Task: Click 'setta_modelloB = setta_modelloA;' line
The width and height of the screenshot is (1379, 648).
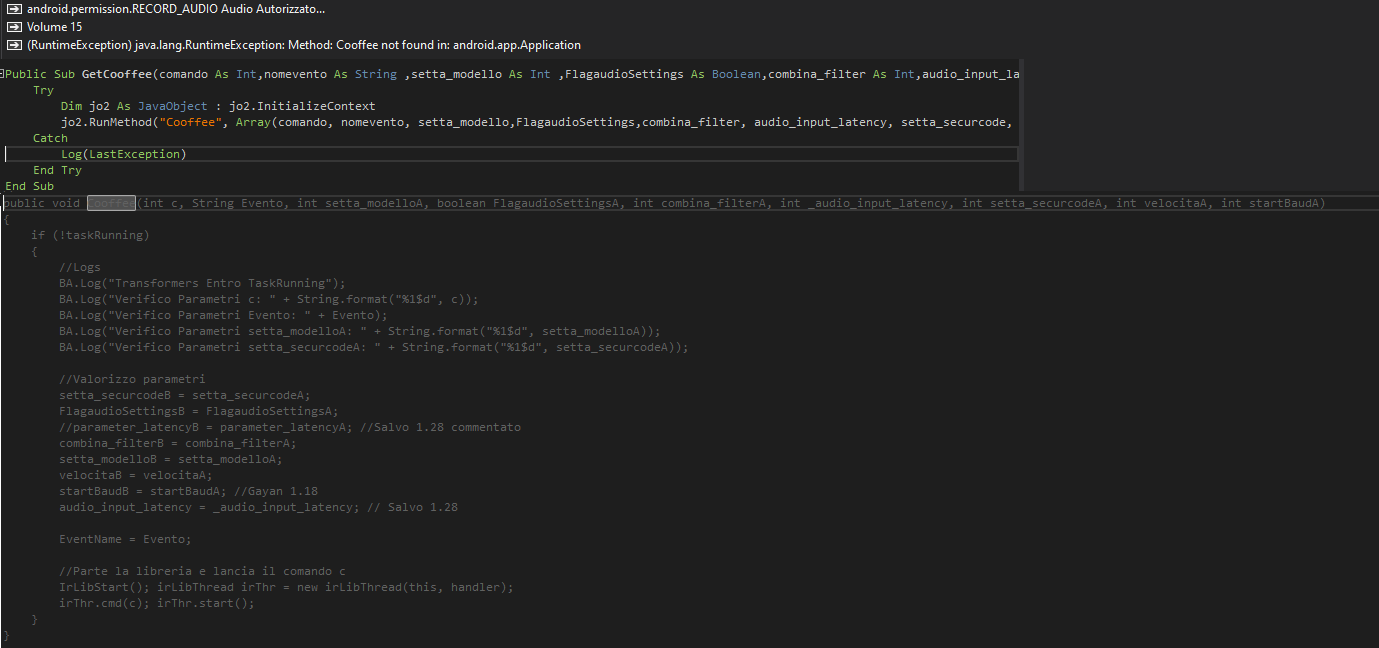Action: coord(171,459)
